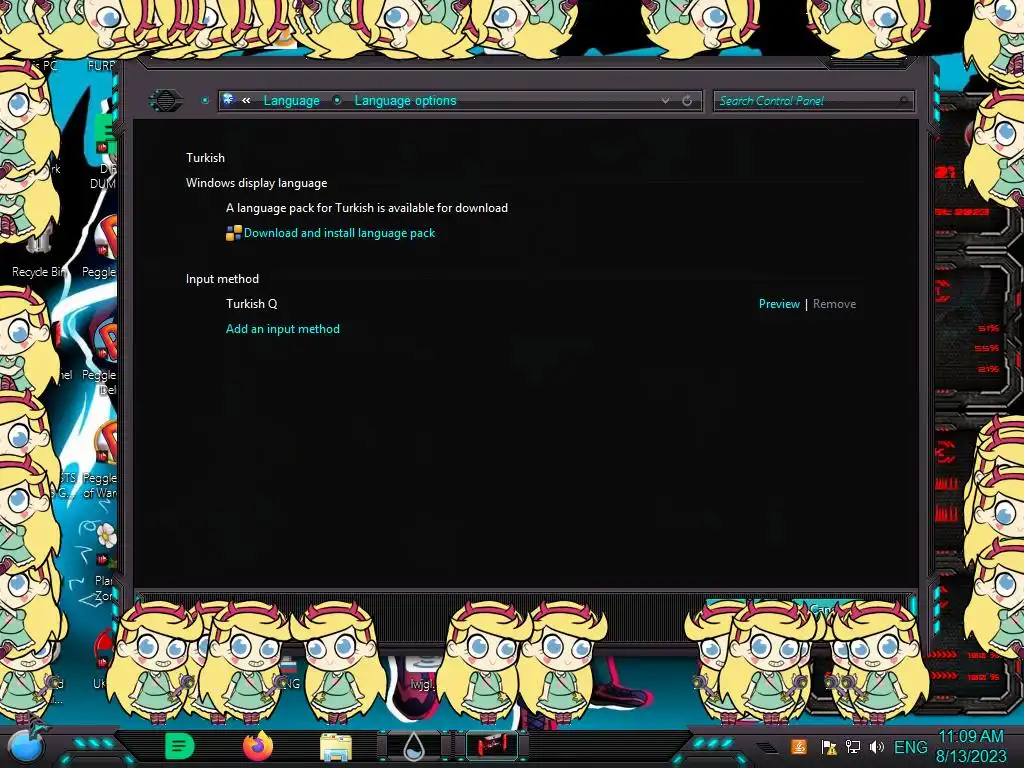Open the green Spotify taskbar icon
This screenshot has height=768, width=1024.
180,746
